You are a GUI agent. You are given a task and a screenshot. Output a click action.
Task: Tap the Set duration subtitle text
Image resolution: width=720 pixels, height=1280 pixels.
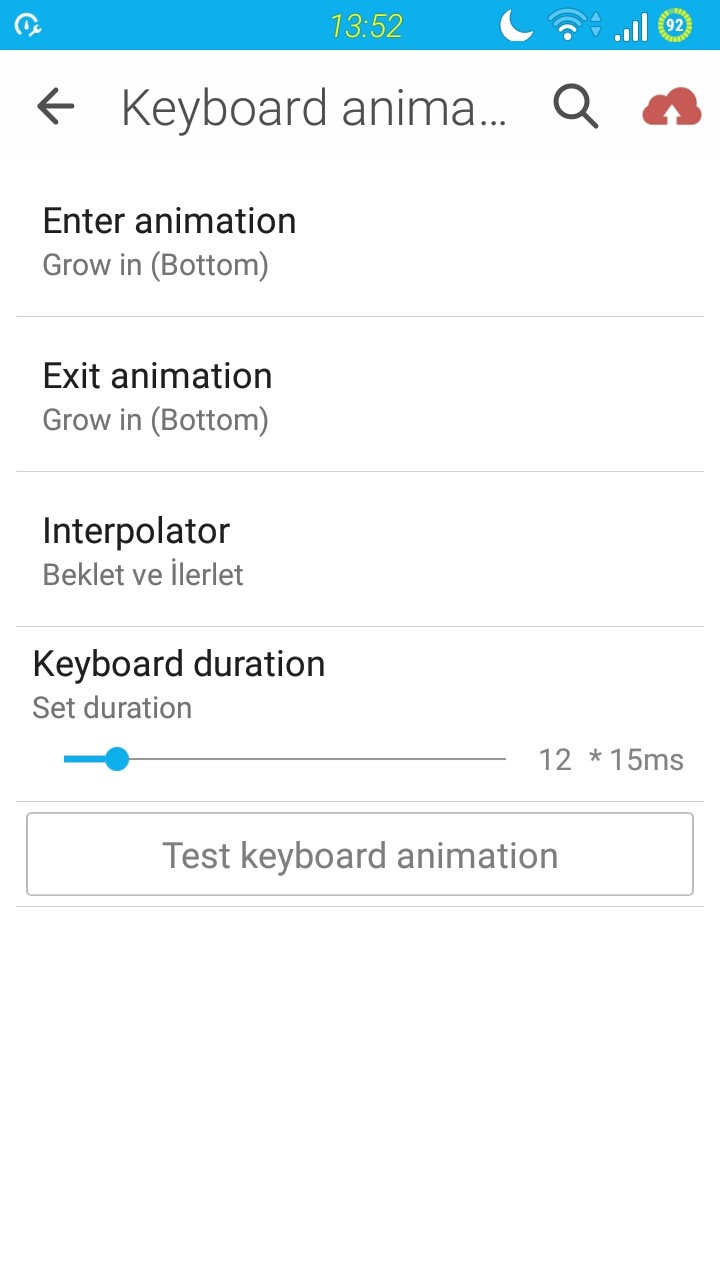tap(112, 708)
